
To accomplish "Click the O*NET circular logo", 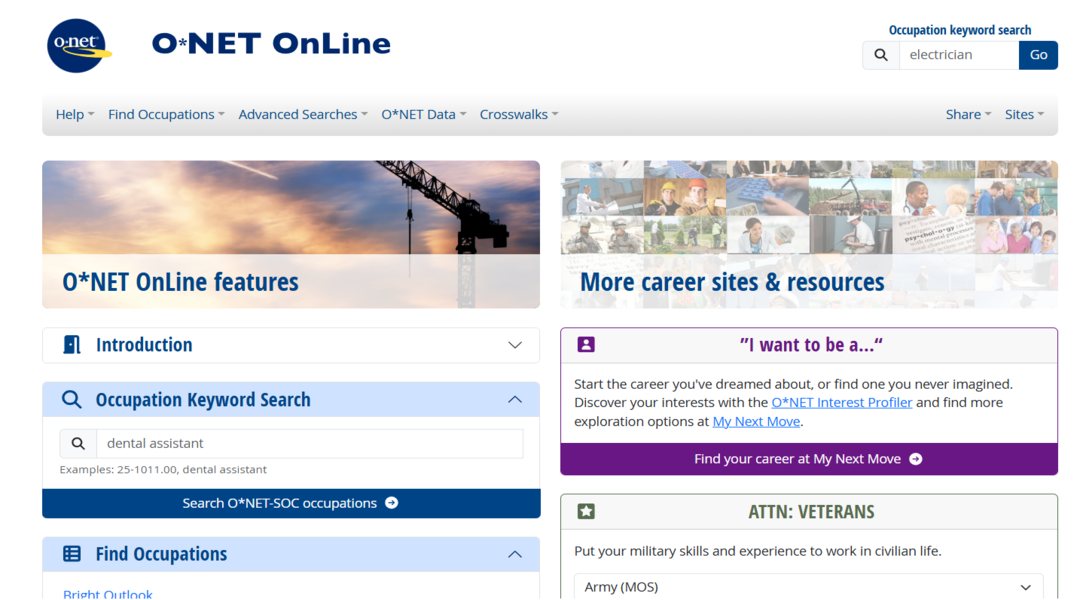I will pos(78,46).
